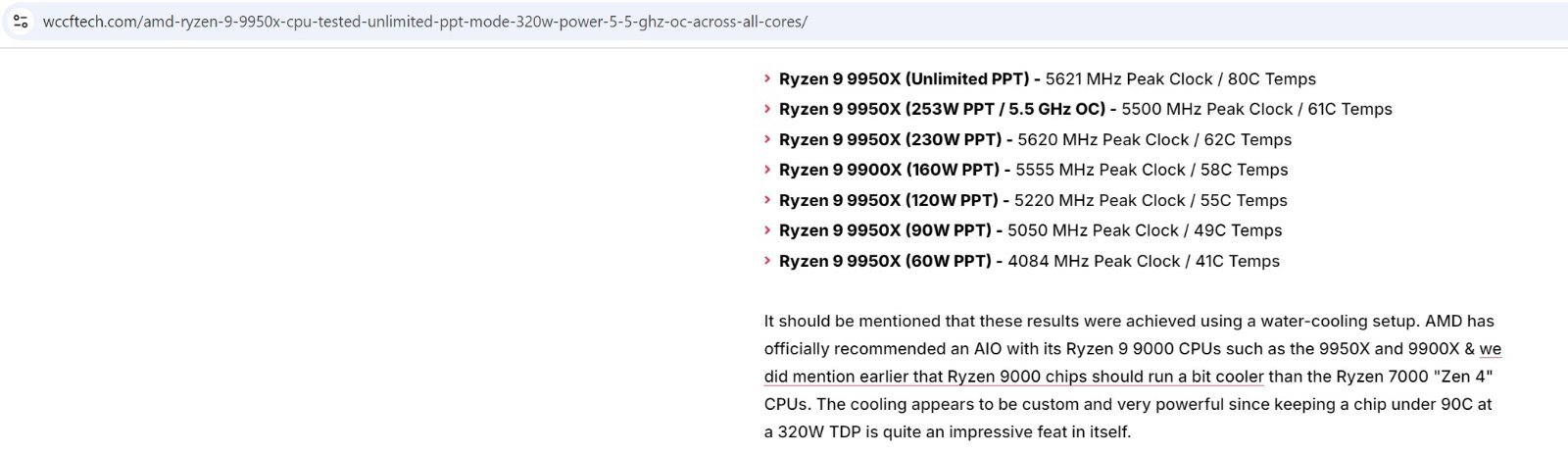Click red chevron beside 120W PPT entry
Viewport: 1568px width, 454px height.
[767, 200]
